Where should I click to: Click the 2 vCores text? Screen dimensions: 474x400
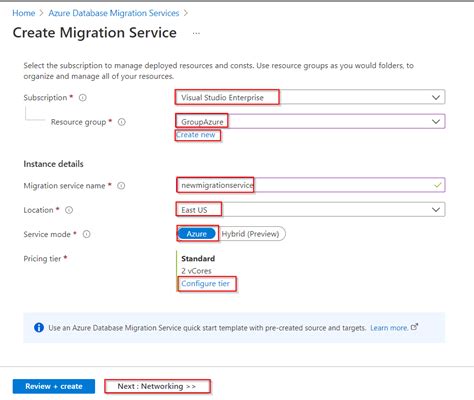[196, 271]
